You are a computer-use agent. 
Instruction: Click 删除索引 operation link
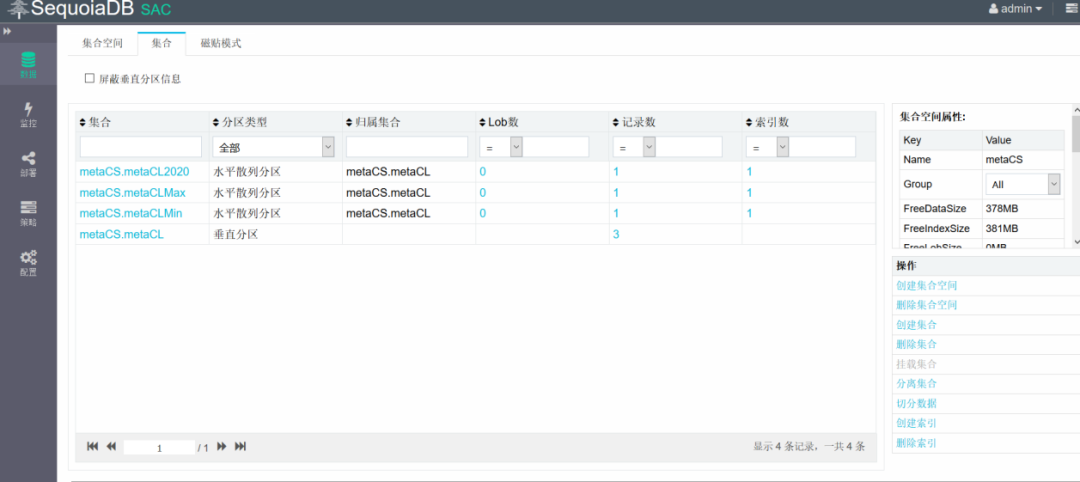916,443
